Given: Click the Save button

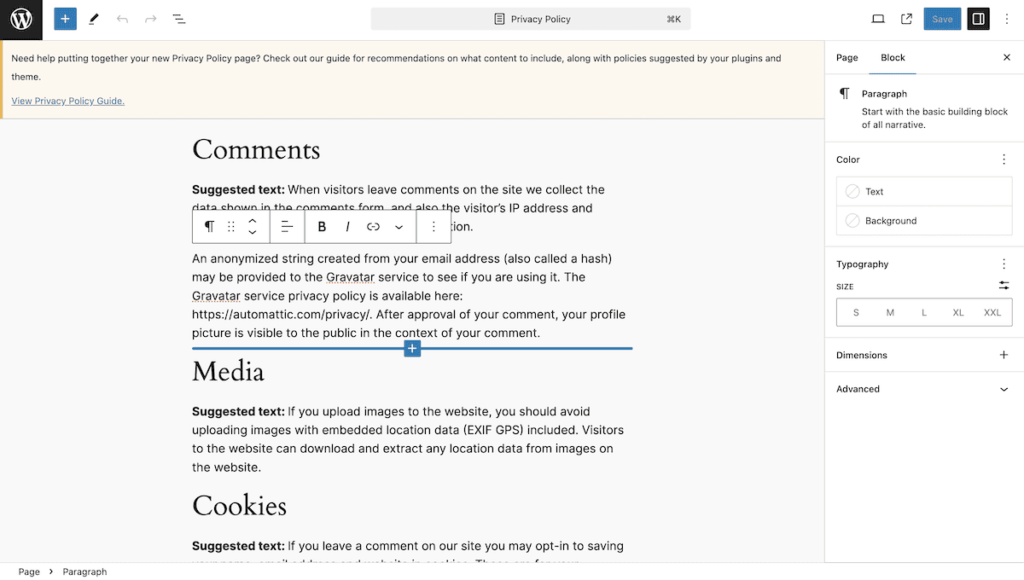Looking at the screenshot, I should pyautogui.click(x=942, y=19).
